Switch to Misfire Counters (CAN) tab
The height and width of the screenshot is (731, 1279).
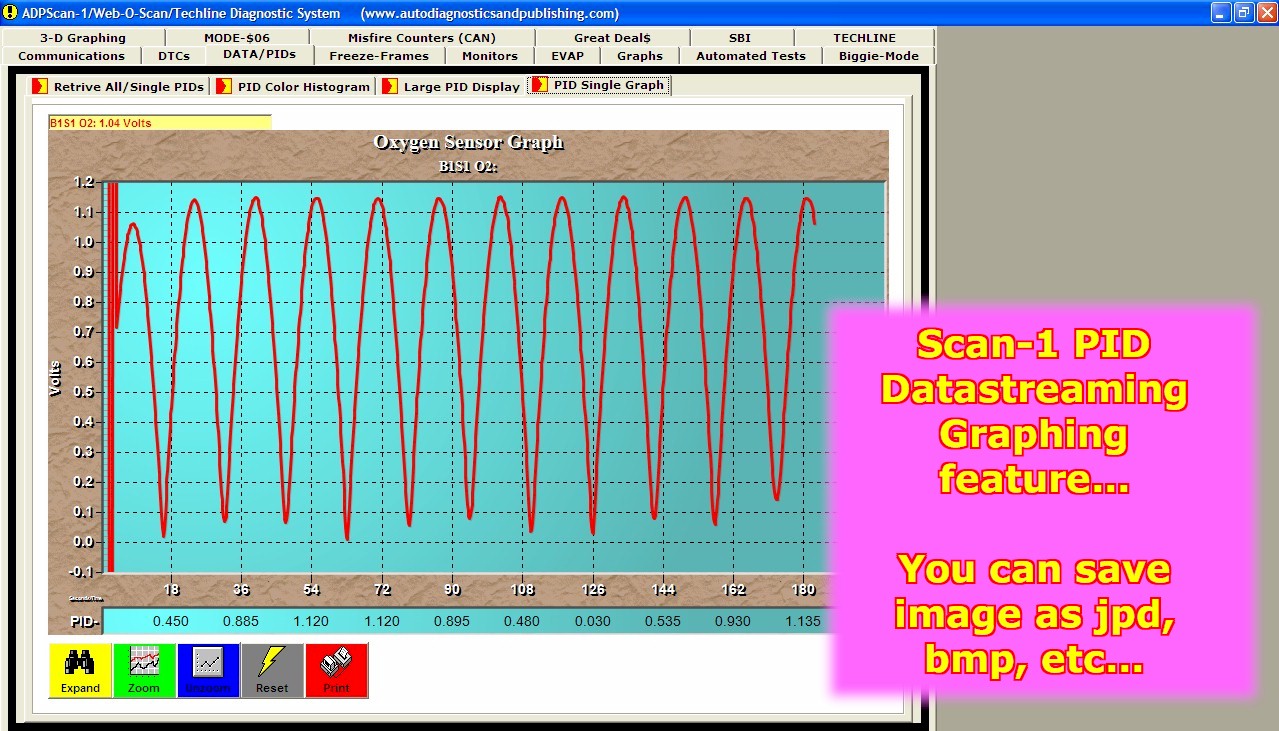click(421, 38)
